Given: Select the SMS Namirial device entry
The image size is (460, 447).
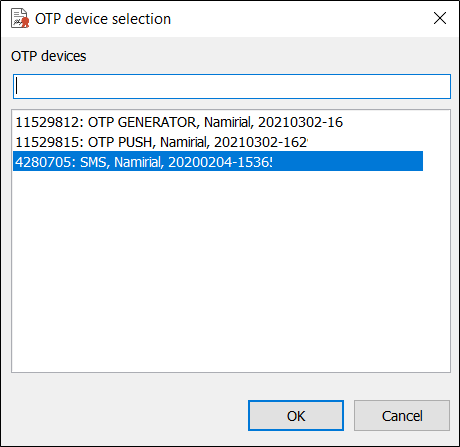Looking at the screenshot, I should [x=218, y=161].
